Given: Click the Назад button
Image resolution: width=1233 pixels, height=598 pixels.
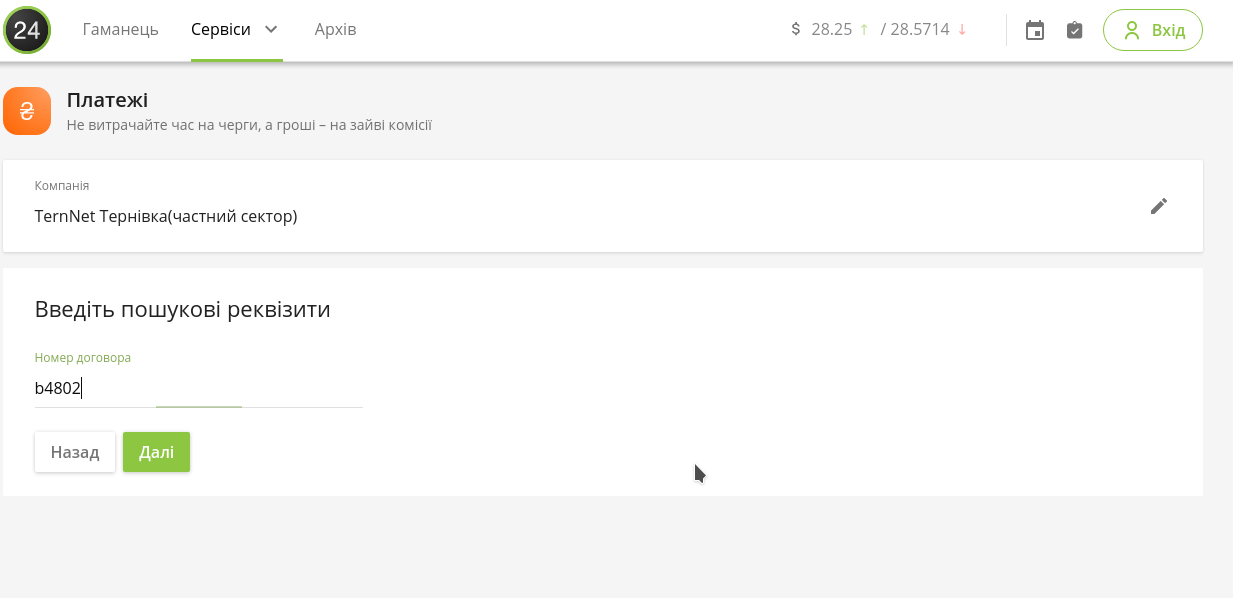Looking at the screenshot, I should (x=75, y=452).
